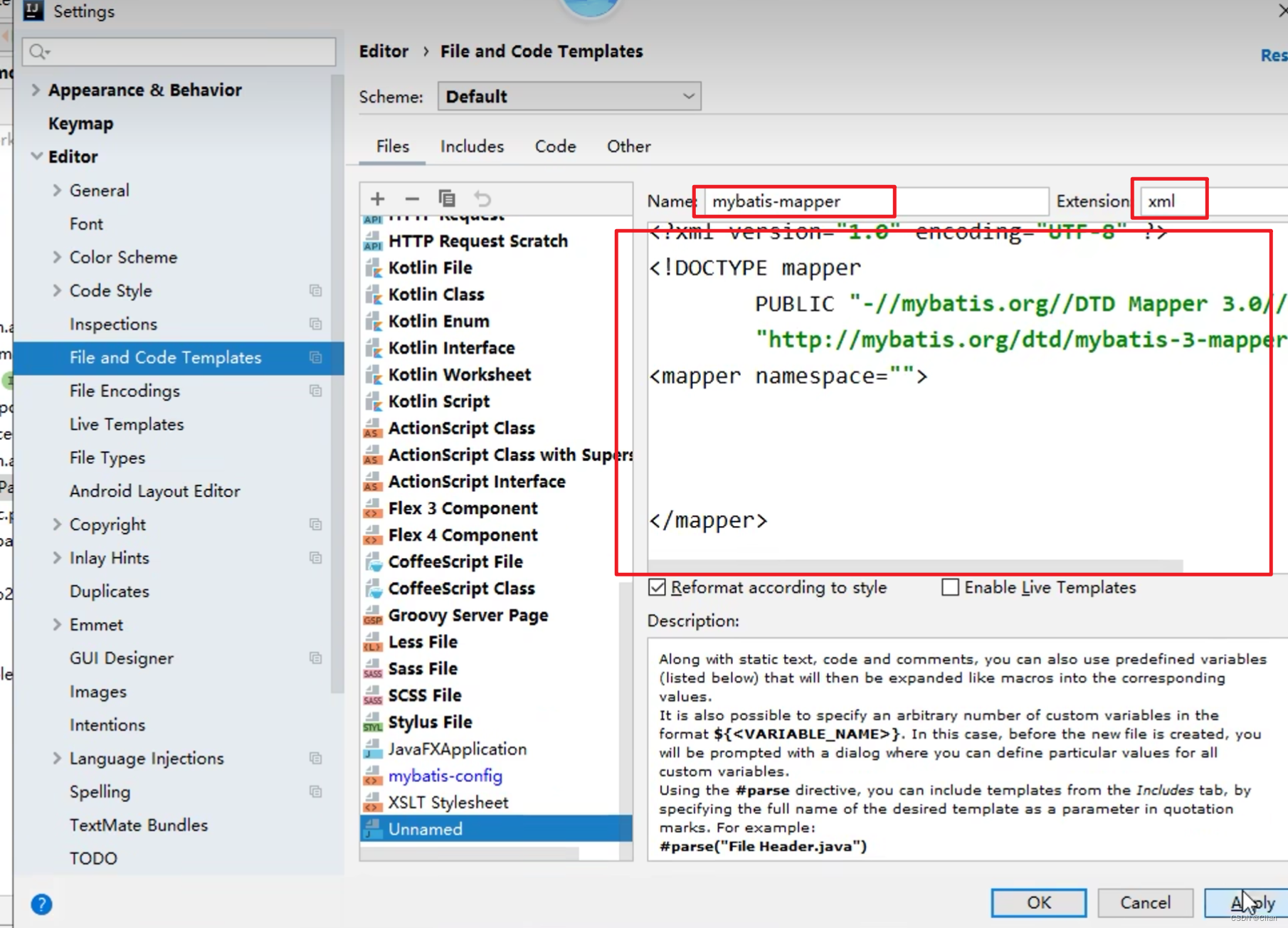Click the reset to default undo icon

point(482,199)
